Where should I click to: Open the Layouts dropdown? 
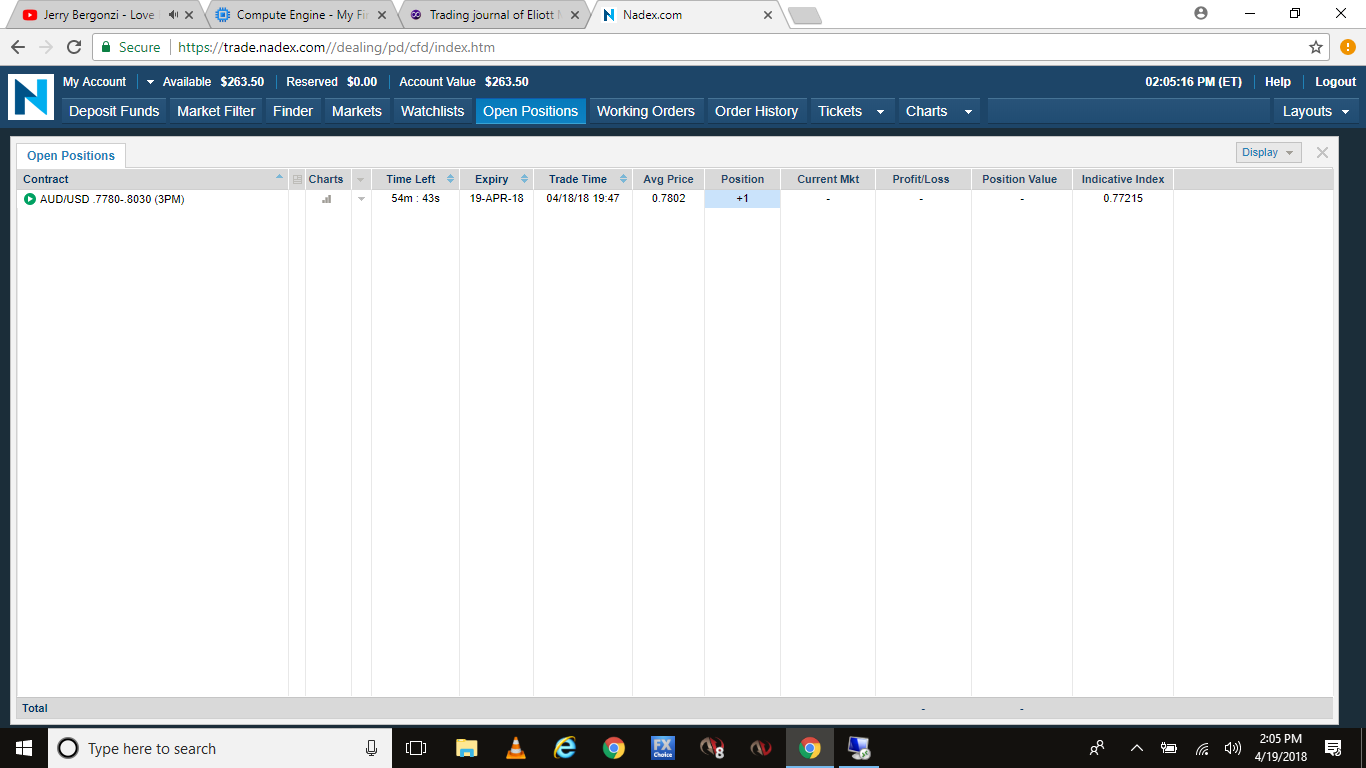(1316, 111)
